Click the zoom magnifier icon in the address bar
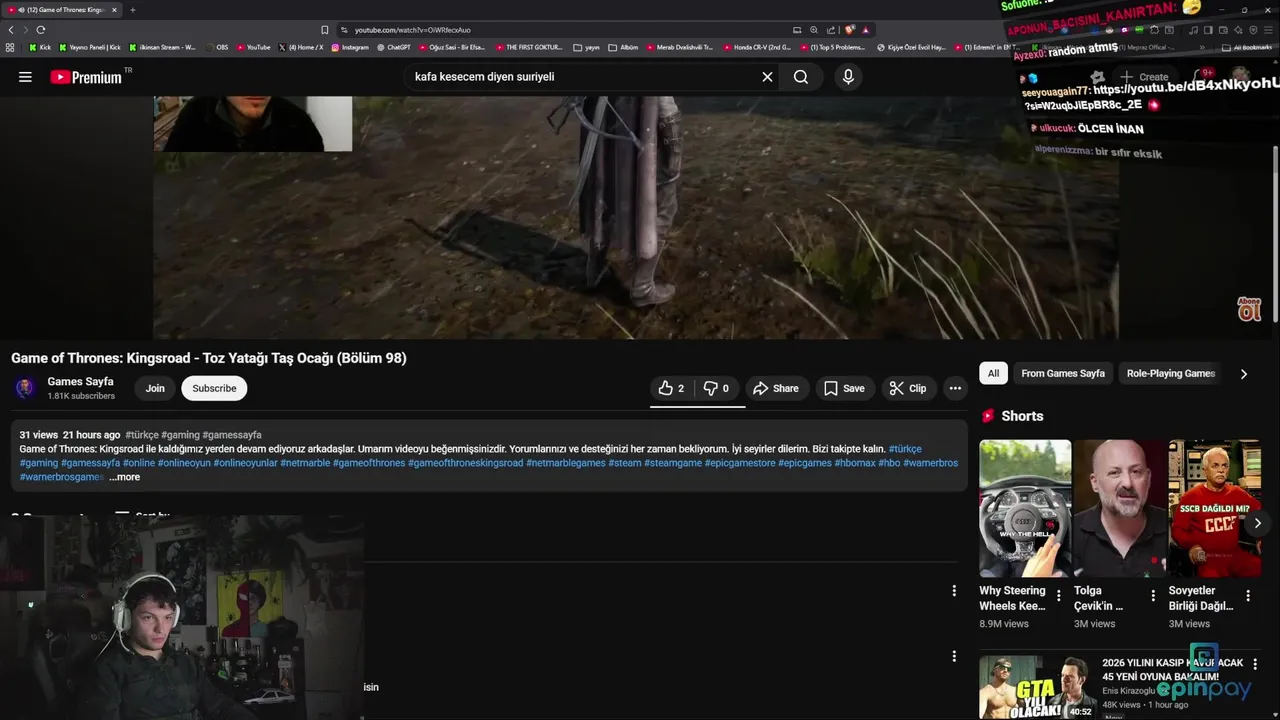The image size is (1280, 720). pos(814,30)
